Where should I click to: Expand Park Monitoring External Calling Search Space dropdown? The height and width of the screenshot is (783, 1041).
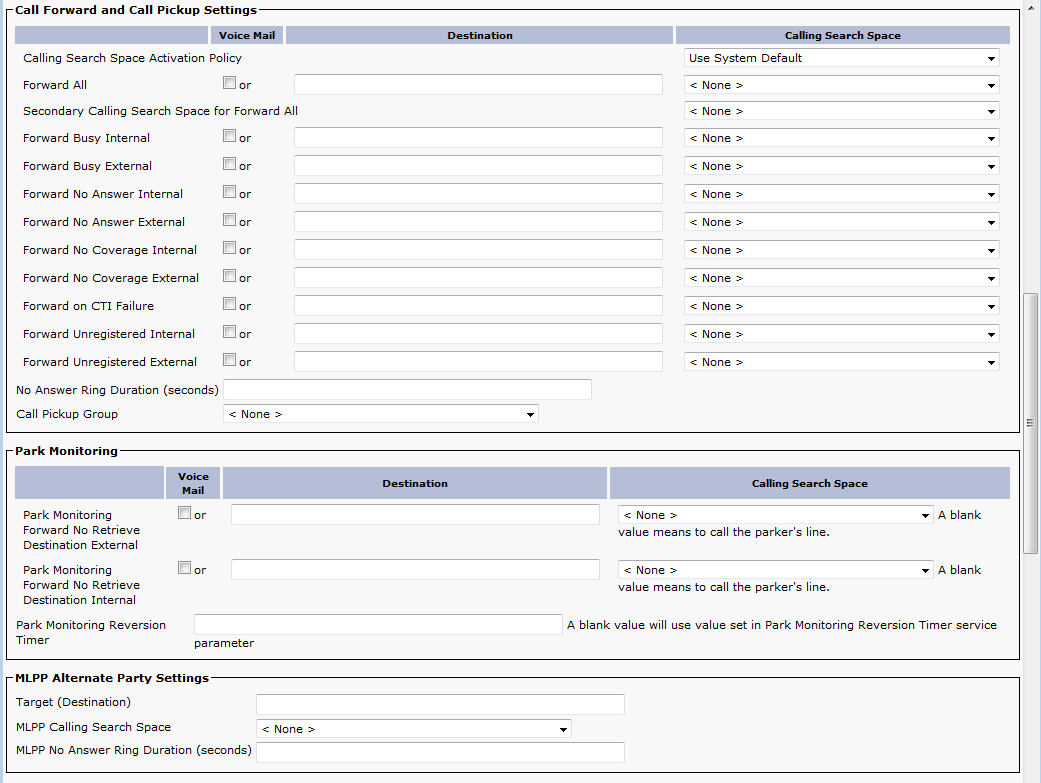point(775,515)
